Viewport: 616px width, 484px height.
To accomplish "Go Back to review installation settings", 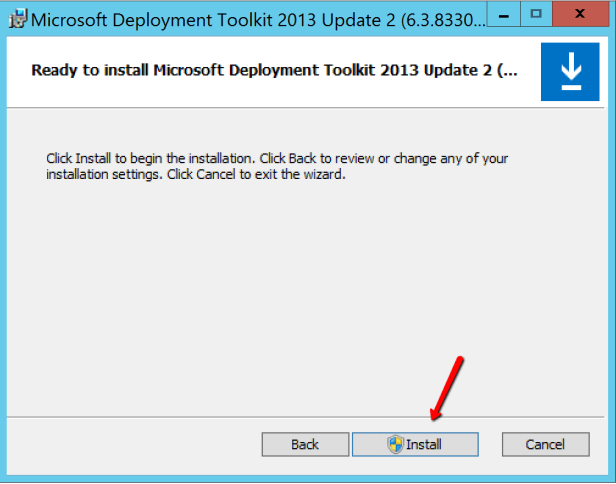I will coord(305,444).
